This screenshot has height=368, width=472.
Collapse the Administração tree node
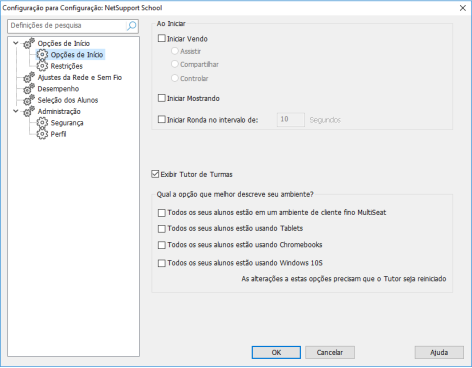pos(16,111)
